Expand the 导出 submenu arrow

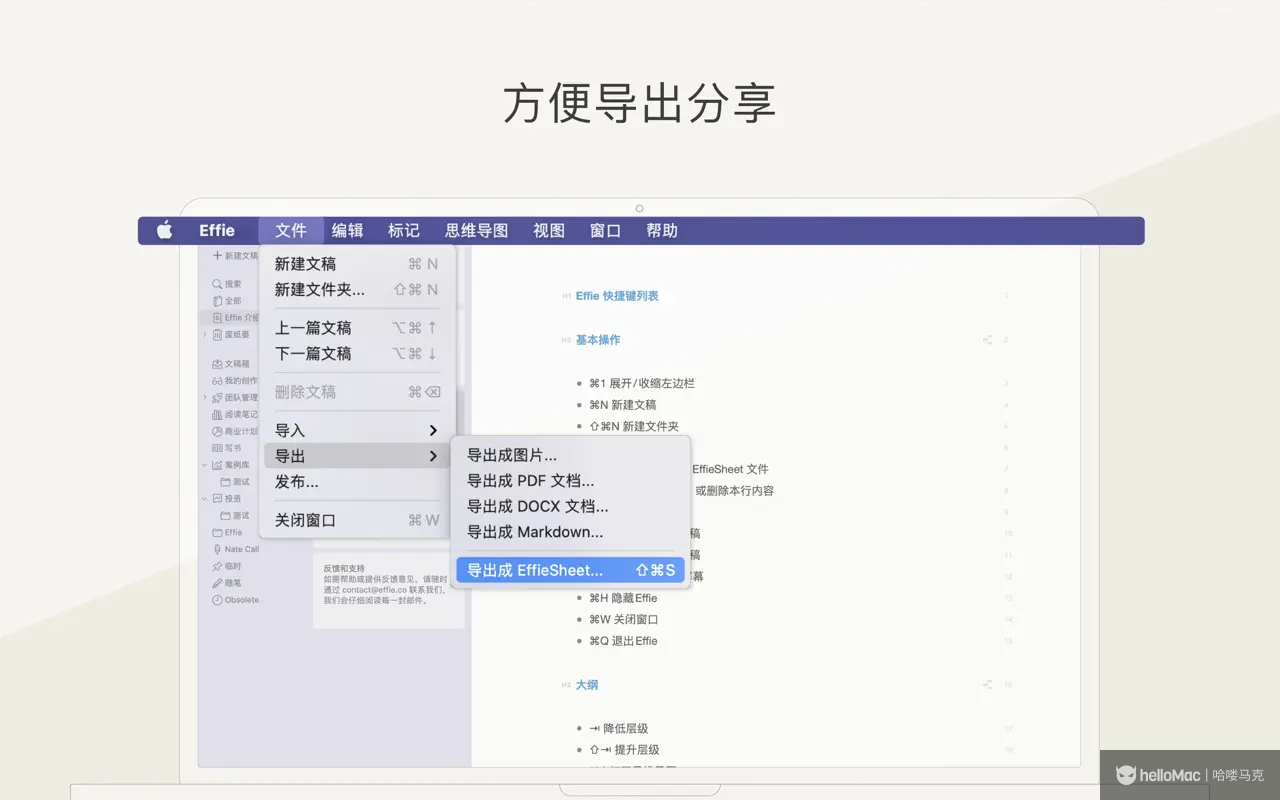(433, 456)
